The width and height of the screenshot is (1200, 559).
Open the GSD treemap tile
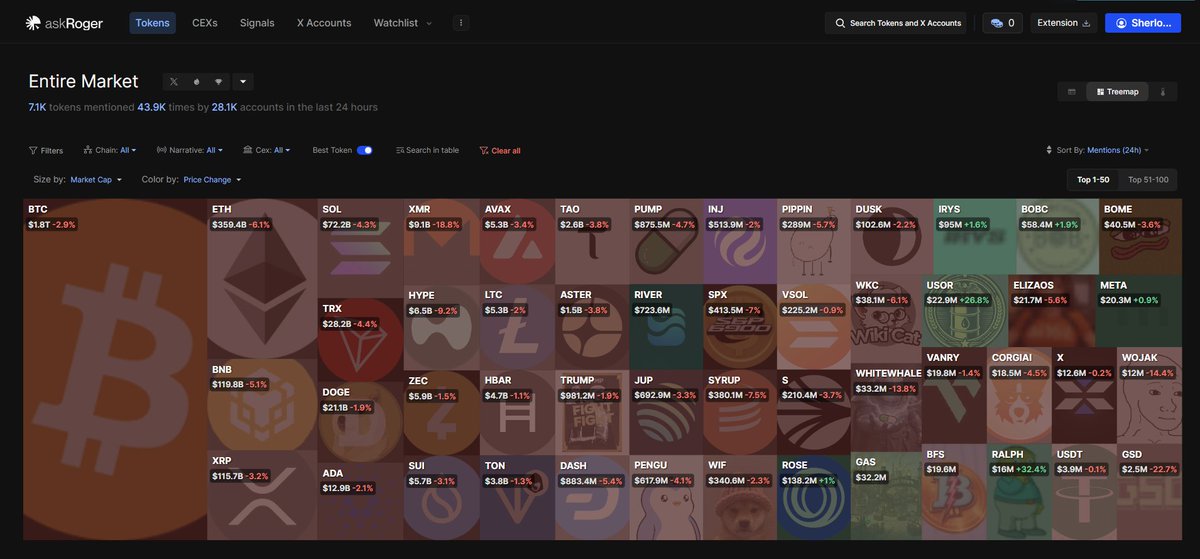pos(1150,492)
